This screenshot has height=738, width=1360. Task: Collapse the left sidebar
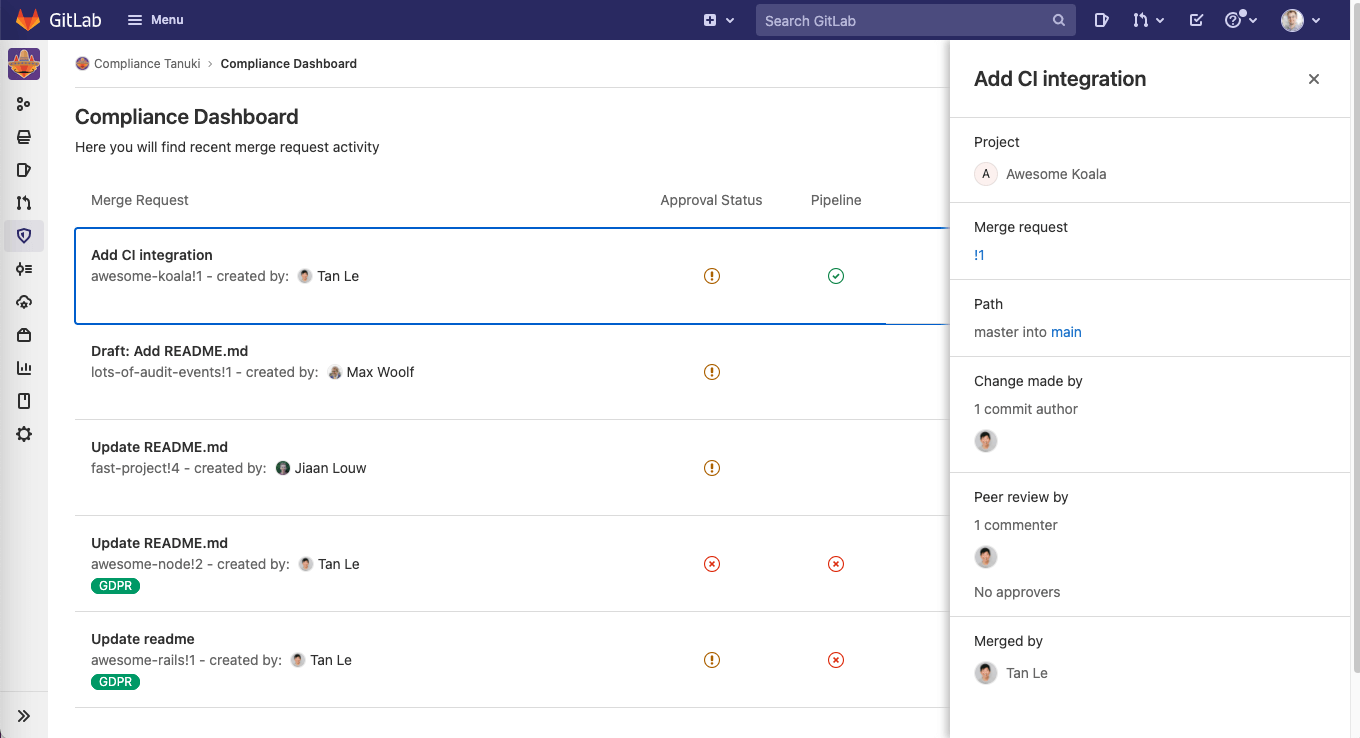24,714
